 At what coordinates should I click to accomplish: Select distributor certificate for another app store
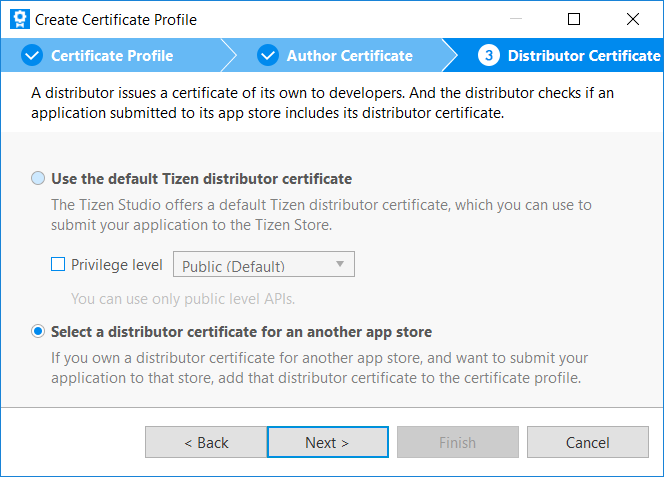click(38, 332)
